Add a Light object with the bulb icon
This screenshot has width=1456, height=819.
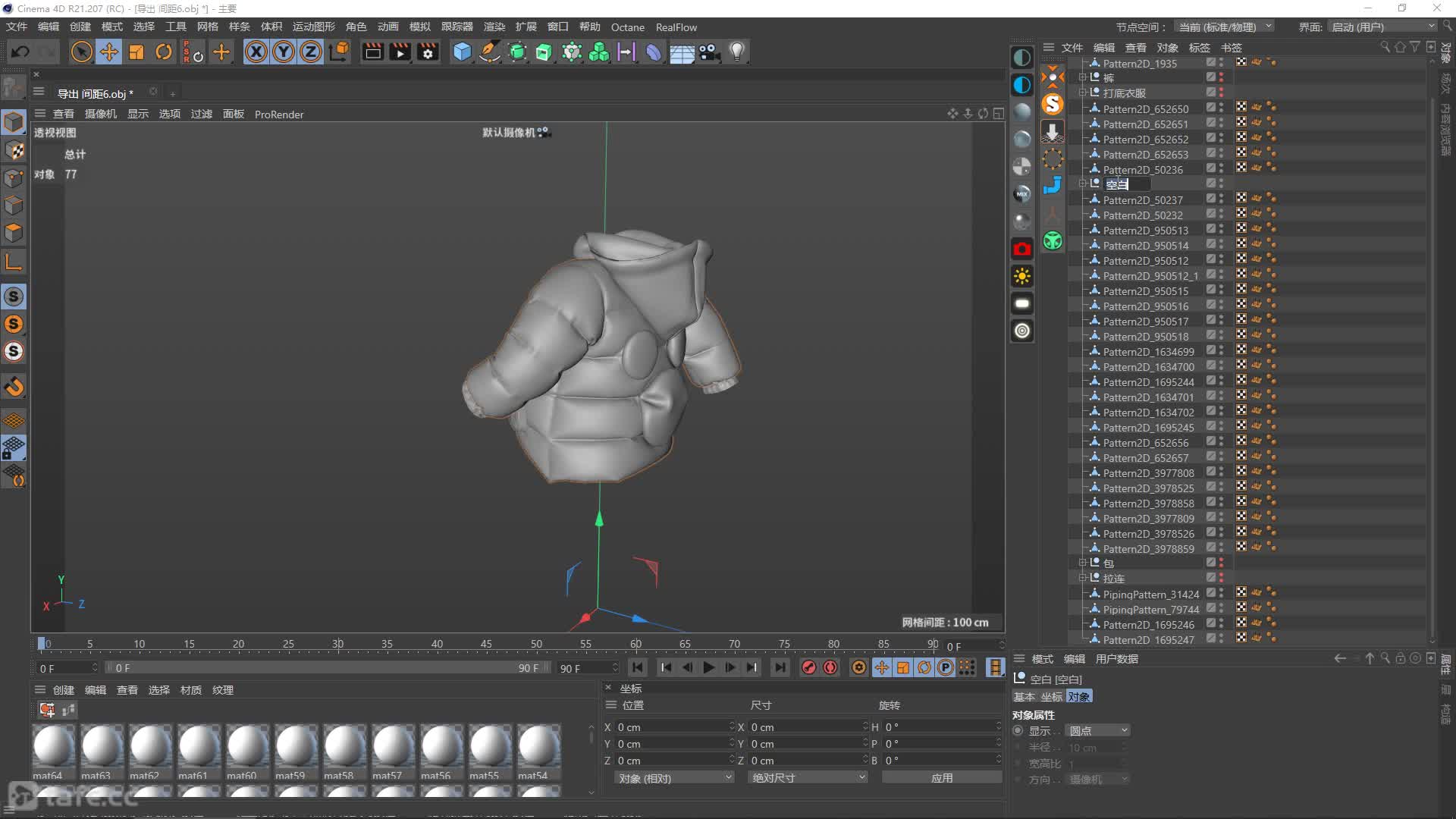(737, 52)
